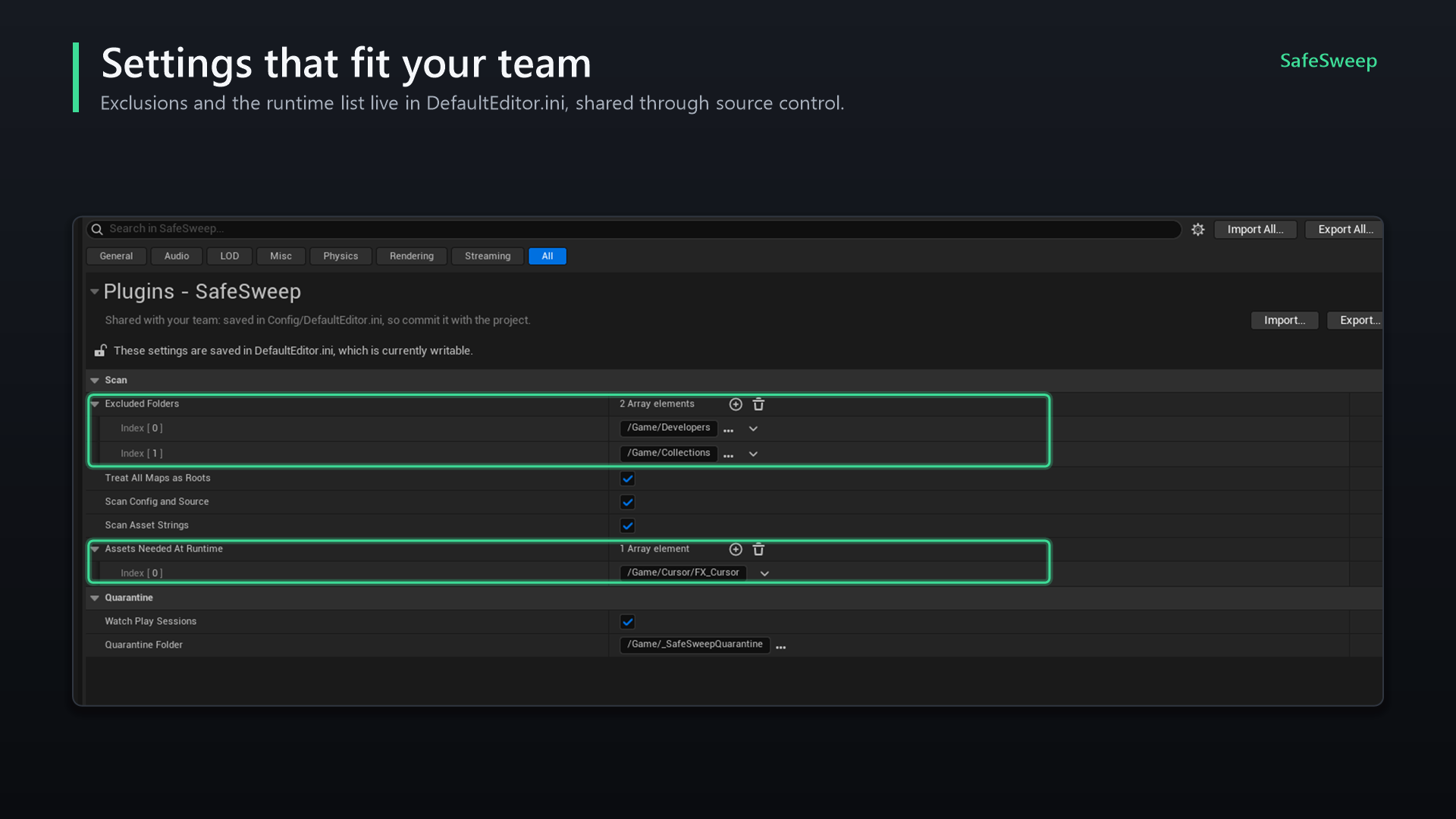Viewport: 1456px width, 819px height.
Task: Open dropdown for /Game/Collections element
Action: 753,453
